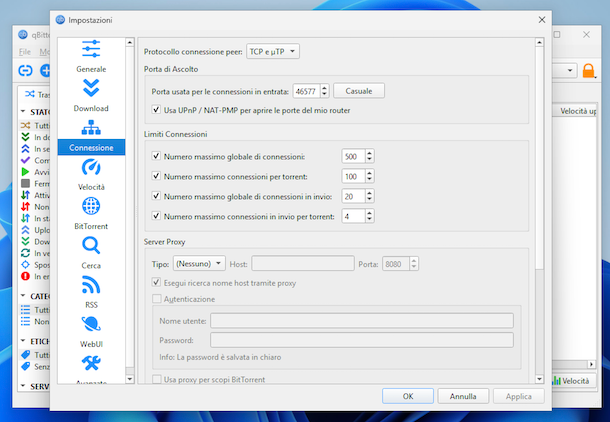Click the proxy Password input field
This screenshot has width=610, height=422.
tap(362, 340)
